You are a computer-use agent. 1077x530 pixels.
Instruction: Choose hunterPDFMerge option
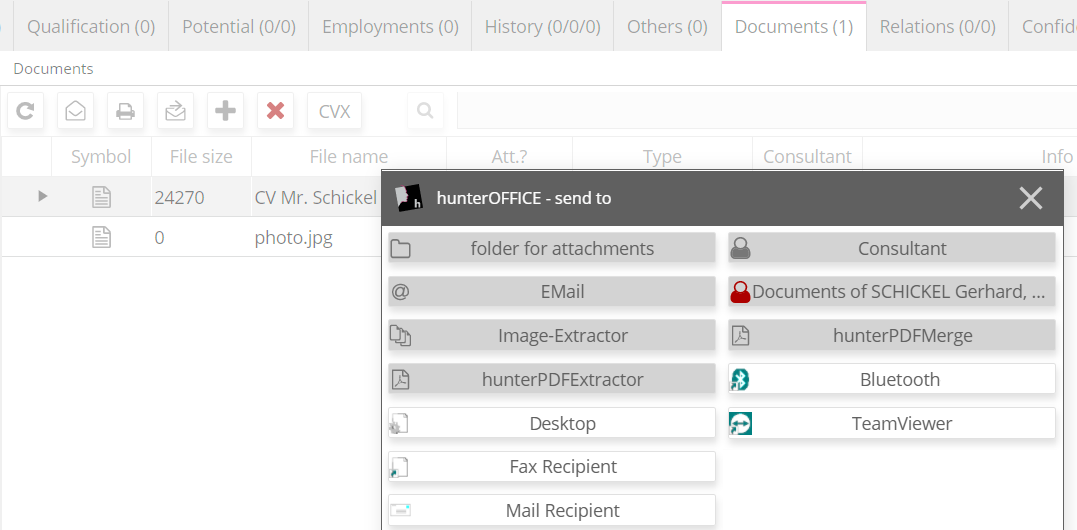892,336
